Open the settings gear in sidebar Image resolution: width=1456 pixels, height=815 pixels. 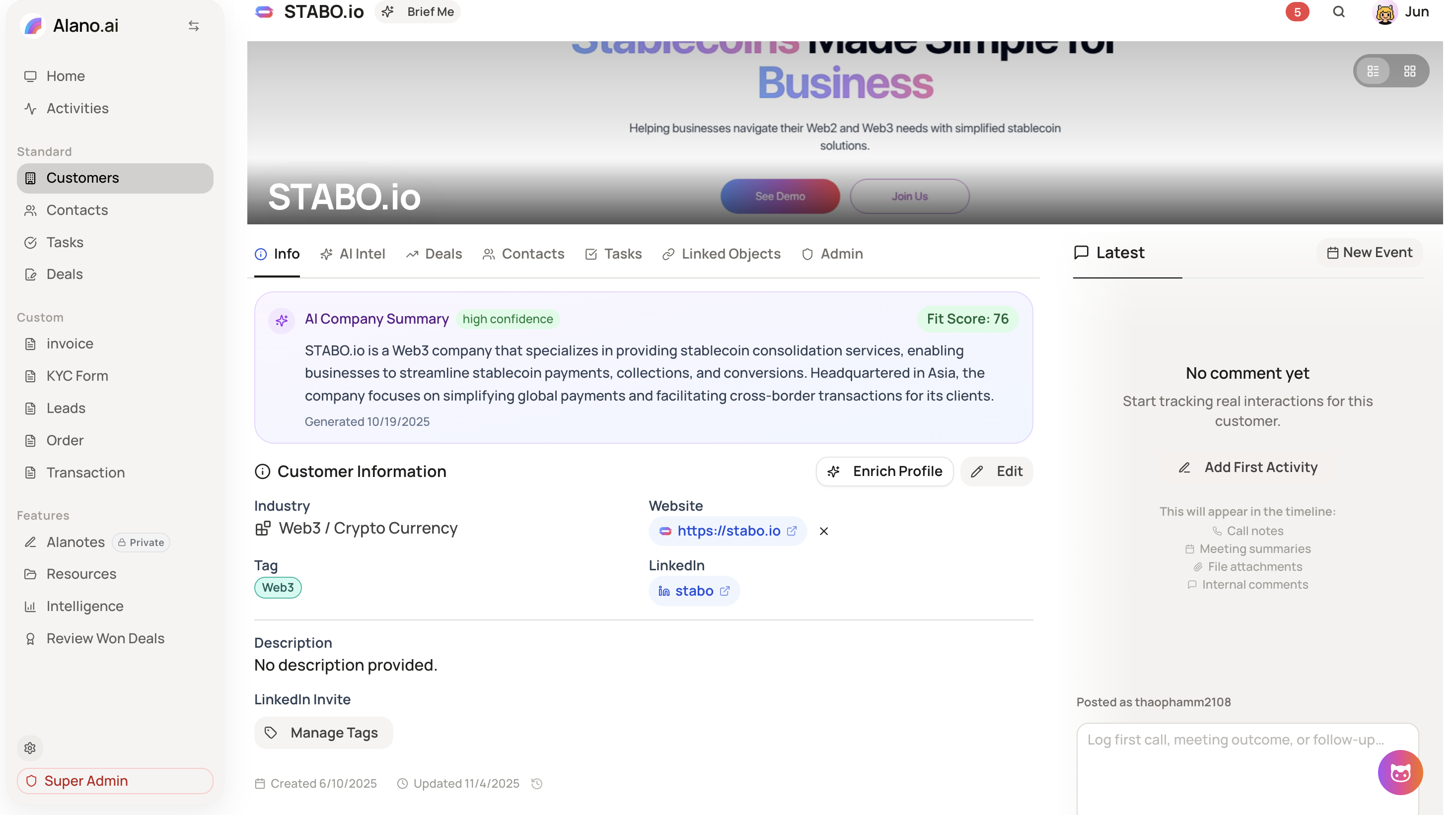coord(30,748)
